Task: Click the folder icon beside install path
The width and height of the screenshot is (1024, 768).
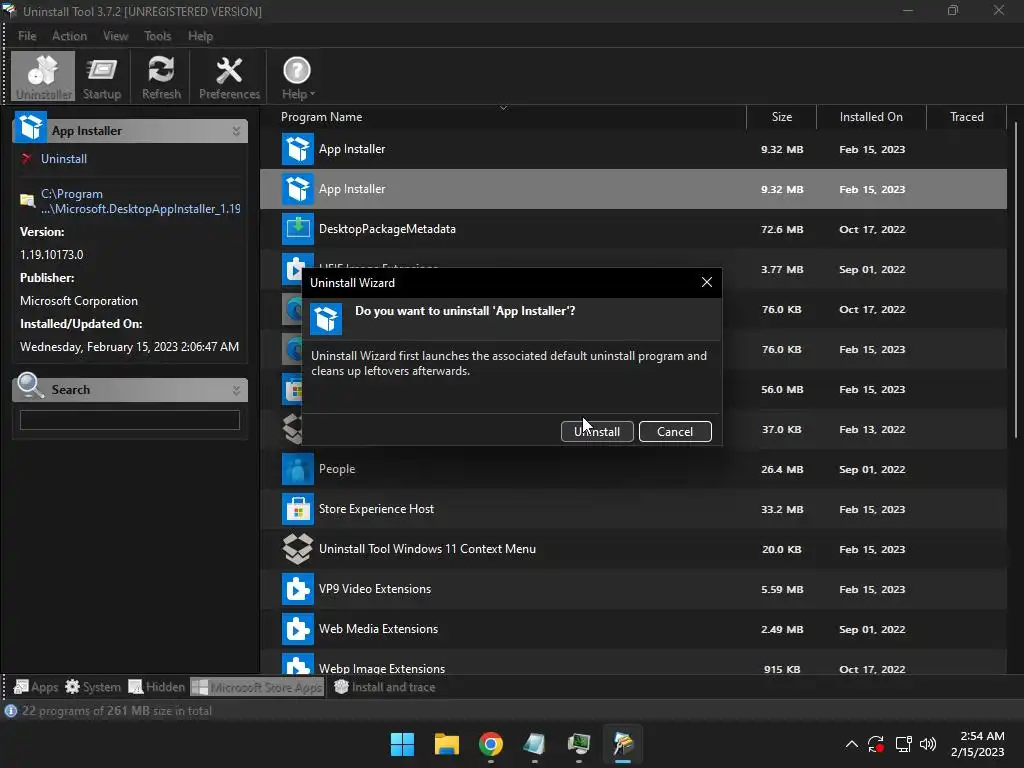Action: coord(27,200)
